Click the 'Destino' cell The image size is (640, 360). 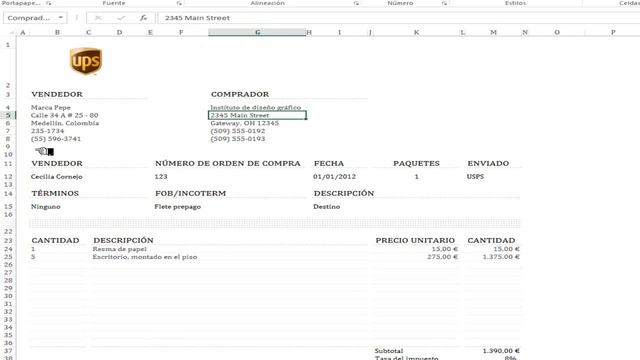pos(327,207)
